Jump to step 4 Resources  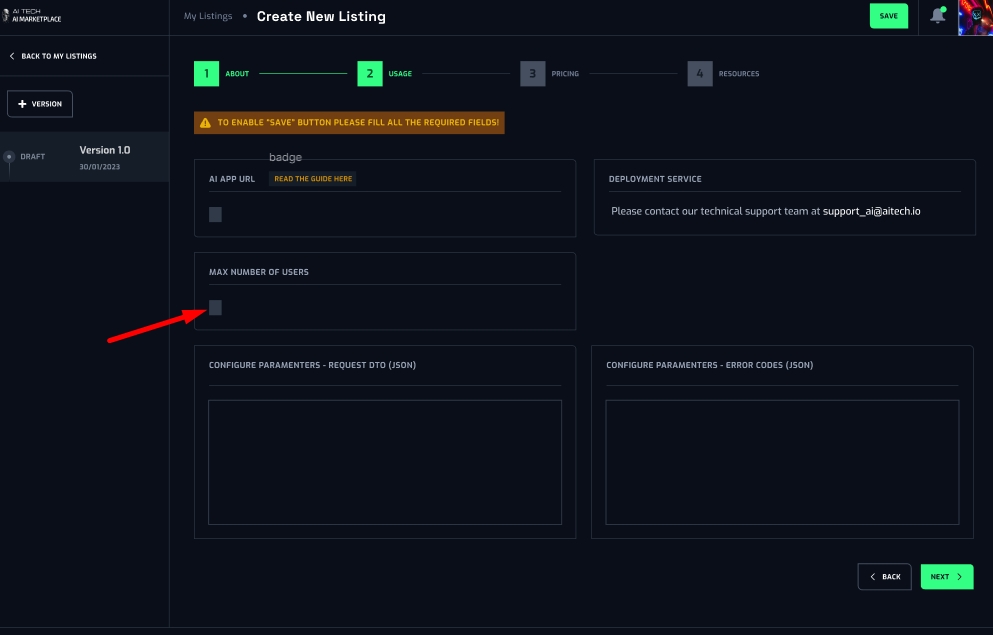tap(699, 73)
